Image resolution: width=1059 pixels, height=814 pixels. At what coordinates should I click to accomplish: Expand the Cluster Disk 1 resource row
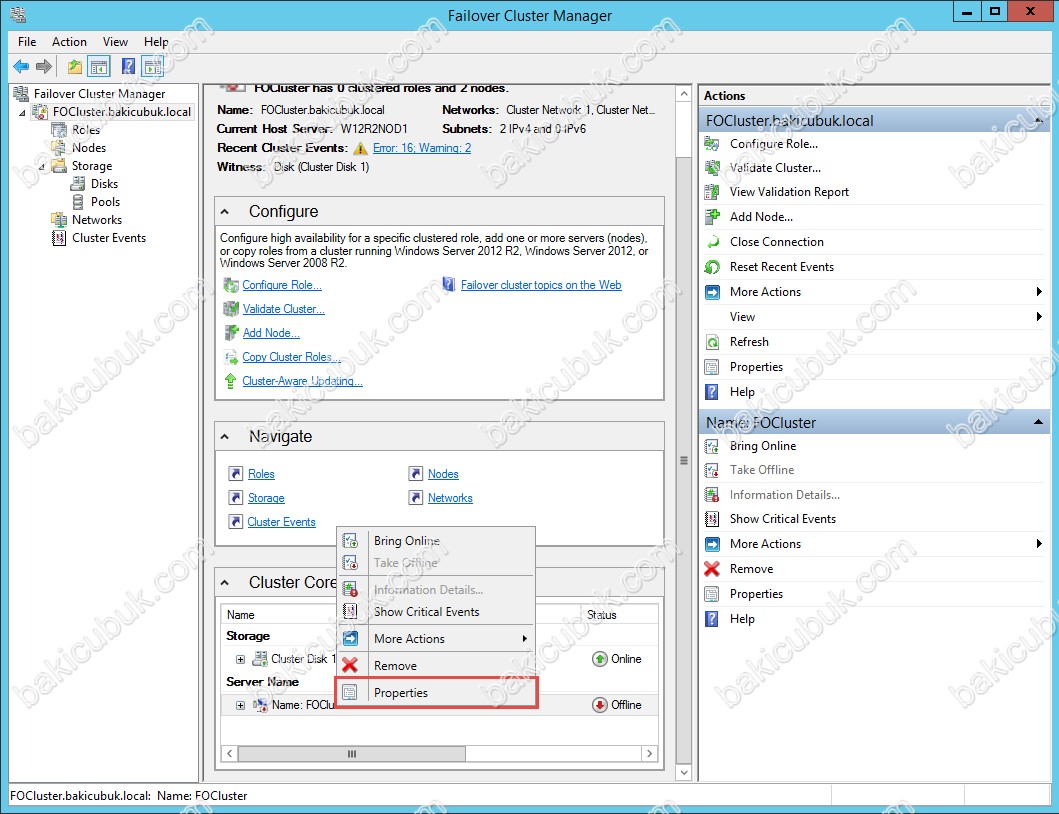240,659
